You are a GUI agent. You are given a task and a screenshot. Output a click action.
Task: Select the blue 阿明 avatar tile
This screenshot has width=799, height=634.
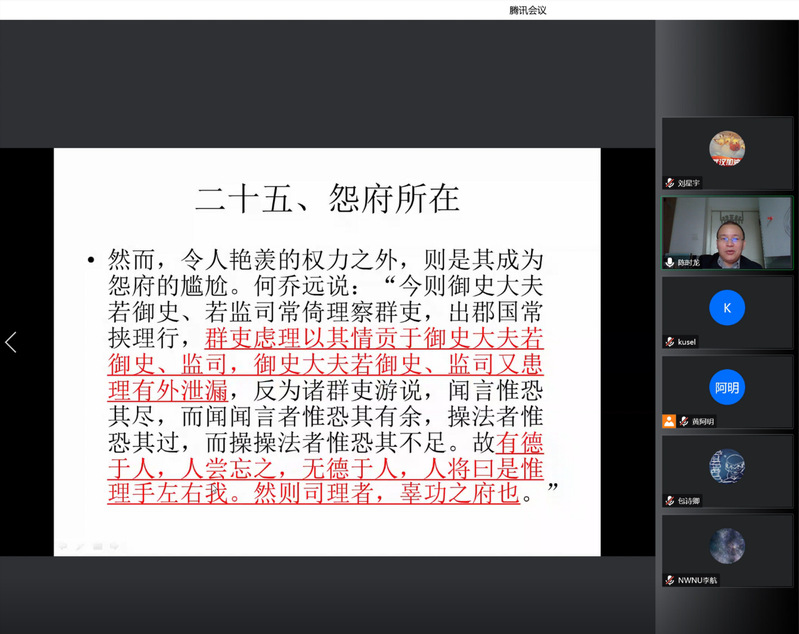tap(727, 386)
